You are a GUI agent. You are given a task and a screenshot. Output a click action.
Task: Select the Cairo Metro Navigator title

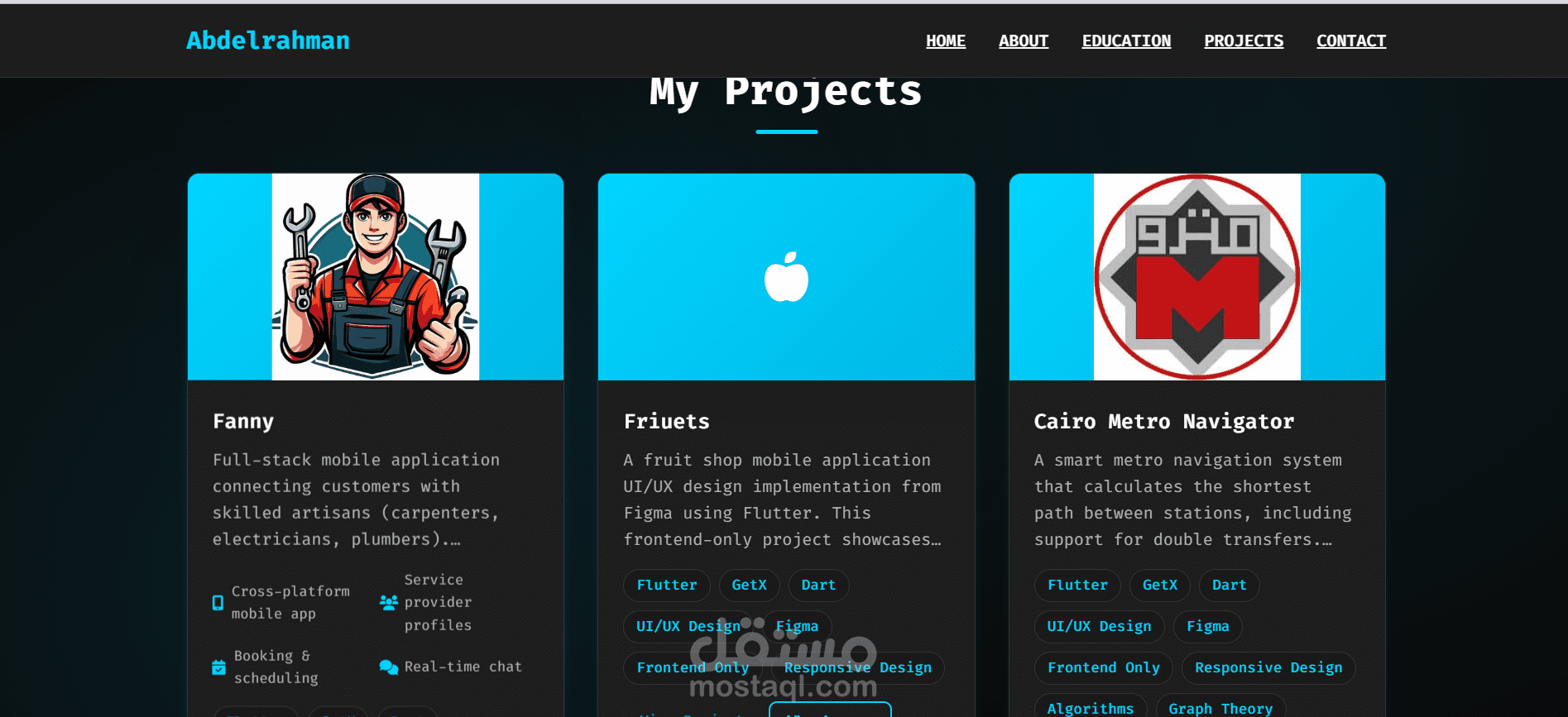coord(1164,422)
